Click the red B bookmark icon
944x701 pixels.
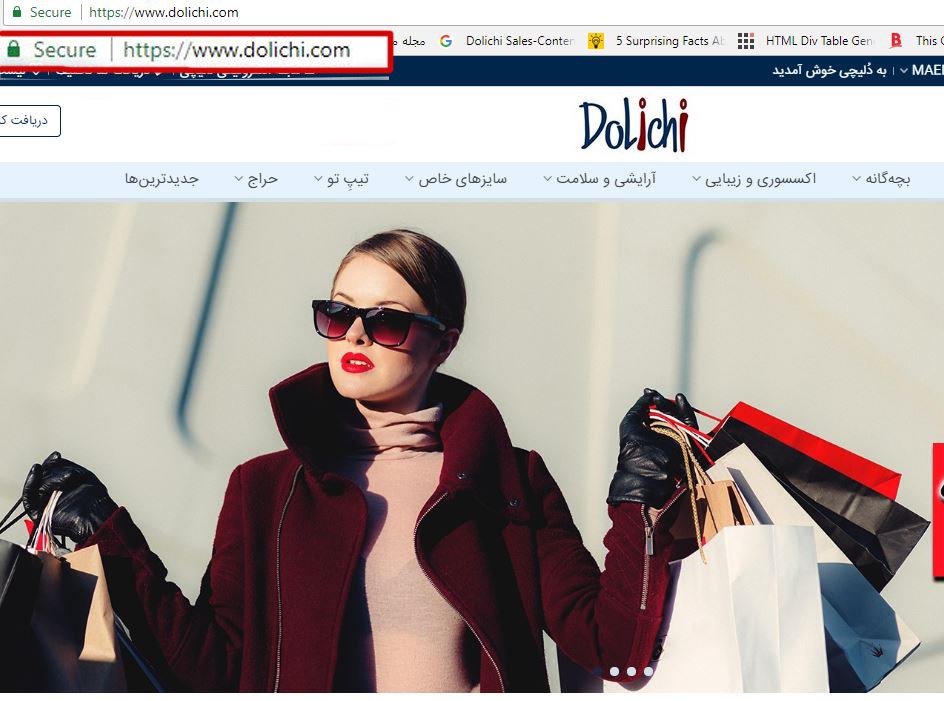click(897, 41)
